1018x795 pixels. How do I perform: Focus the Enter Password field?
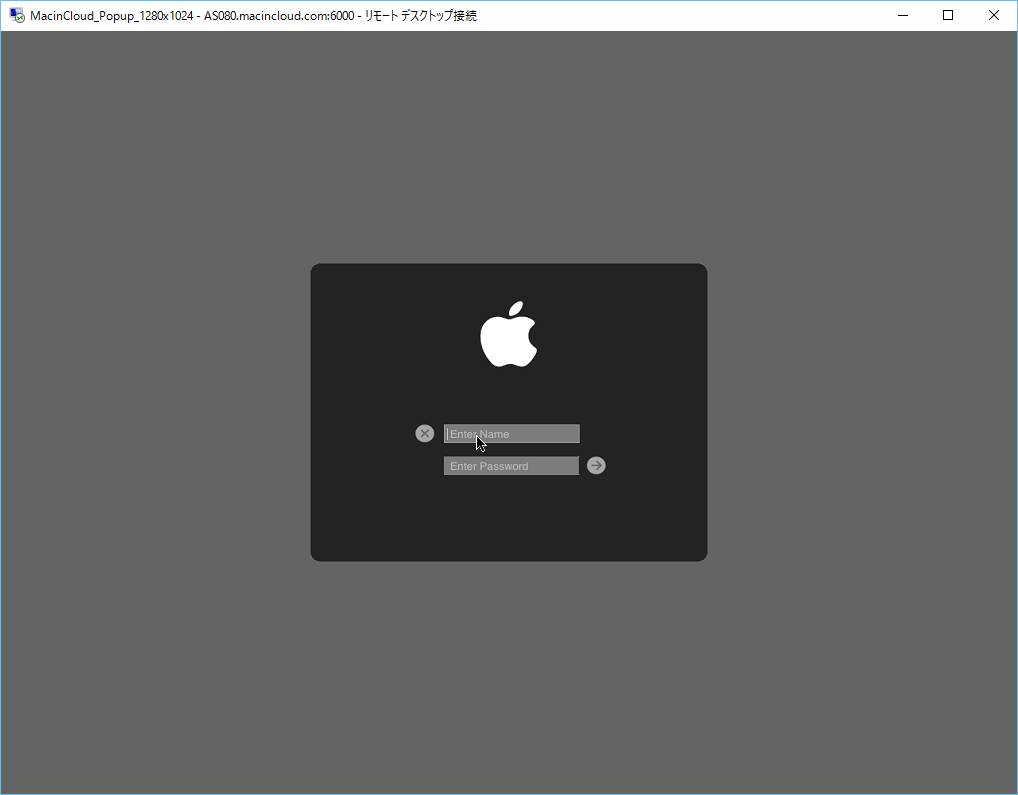[x=512, y=466]
